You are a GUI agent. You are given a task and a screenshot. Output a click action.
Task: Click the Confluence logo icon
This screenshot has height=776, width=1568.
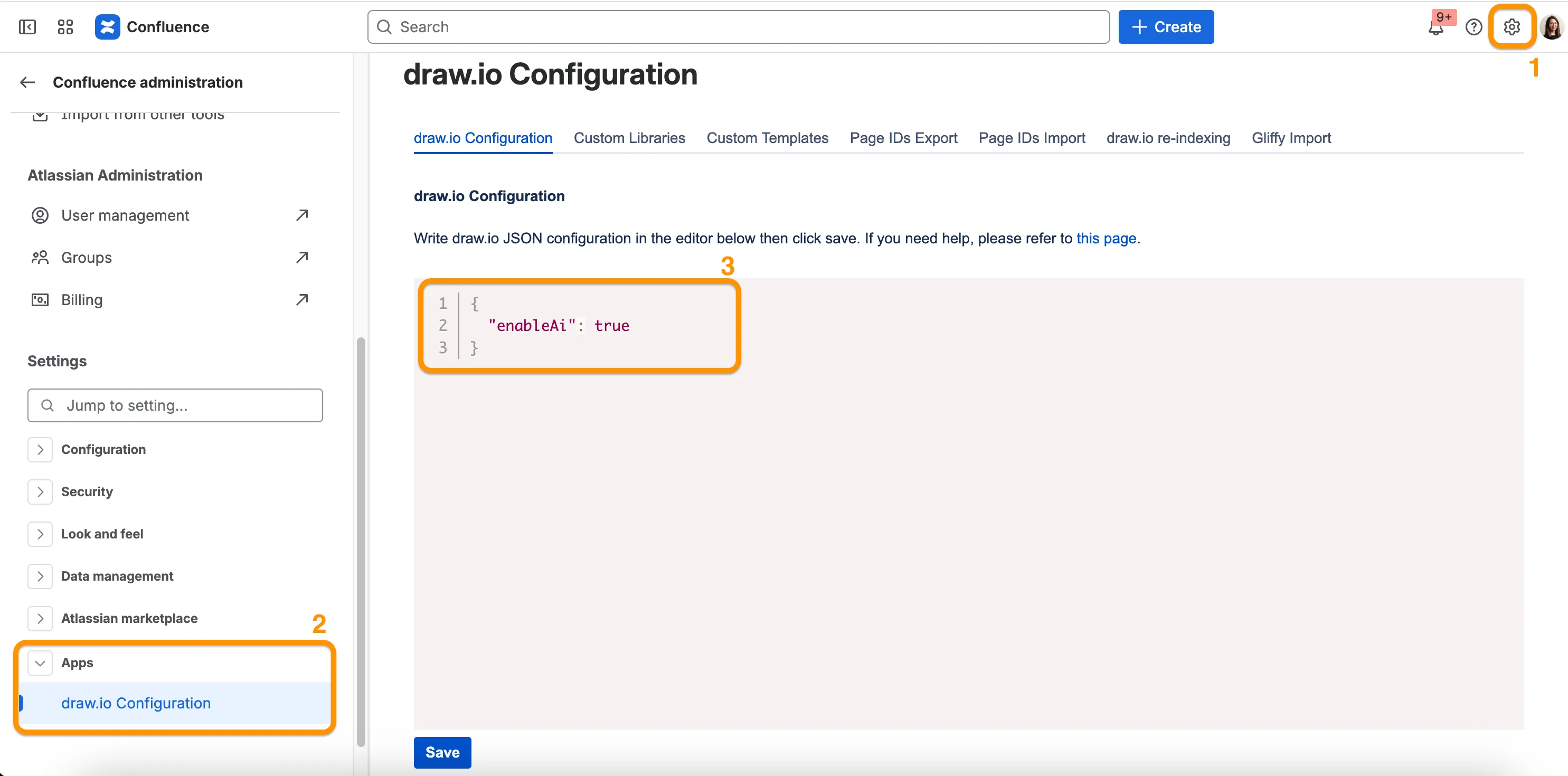click(x=107, y=27)
